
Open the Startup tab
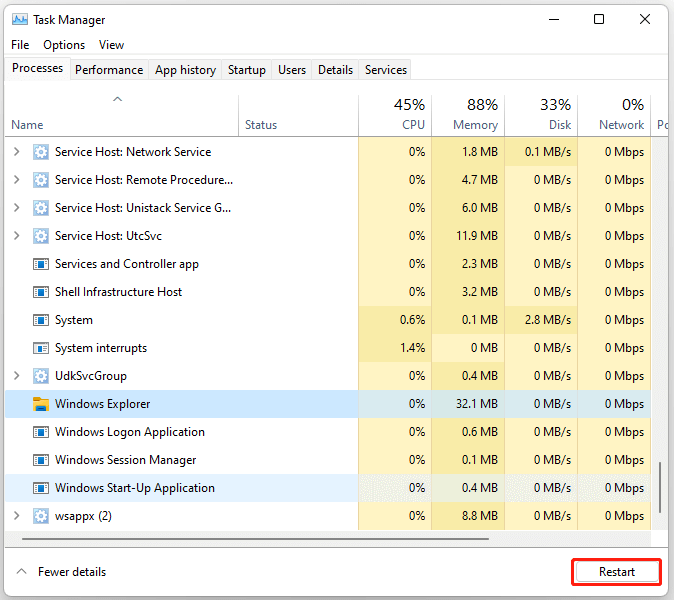(x=246, y=70)
